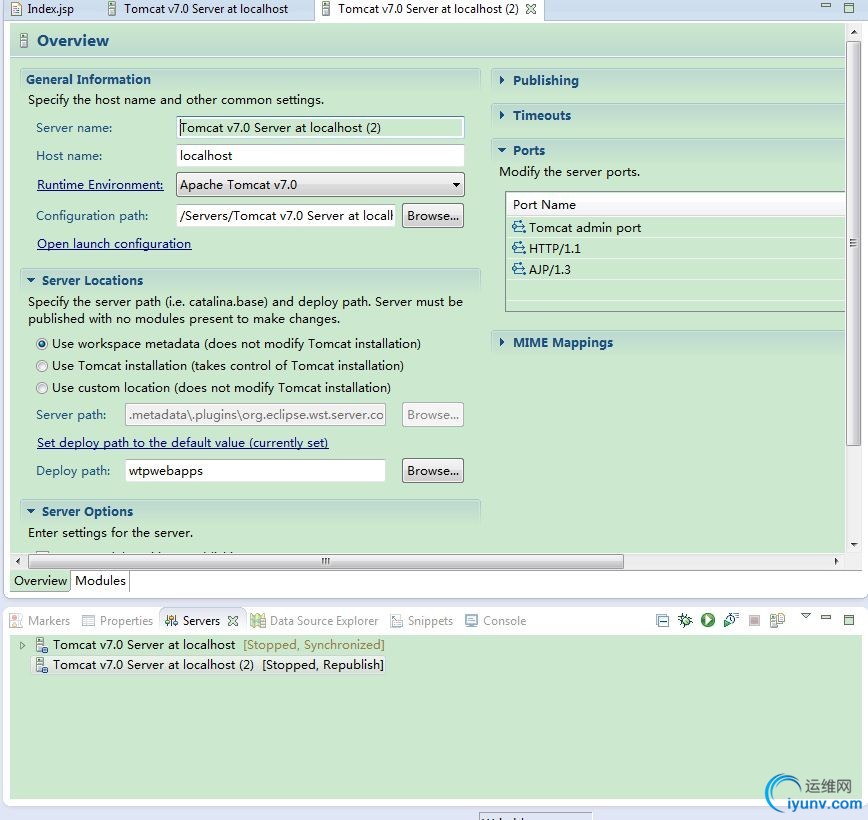Start the server in debug mode
The width and height of the screenshot is (868, 820).
pyautogui.click(x=685, y=620)
